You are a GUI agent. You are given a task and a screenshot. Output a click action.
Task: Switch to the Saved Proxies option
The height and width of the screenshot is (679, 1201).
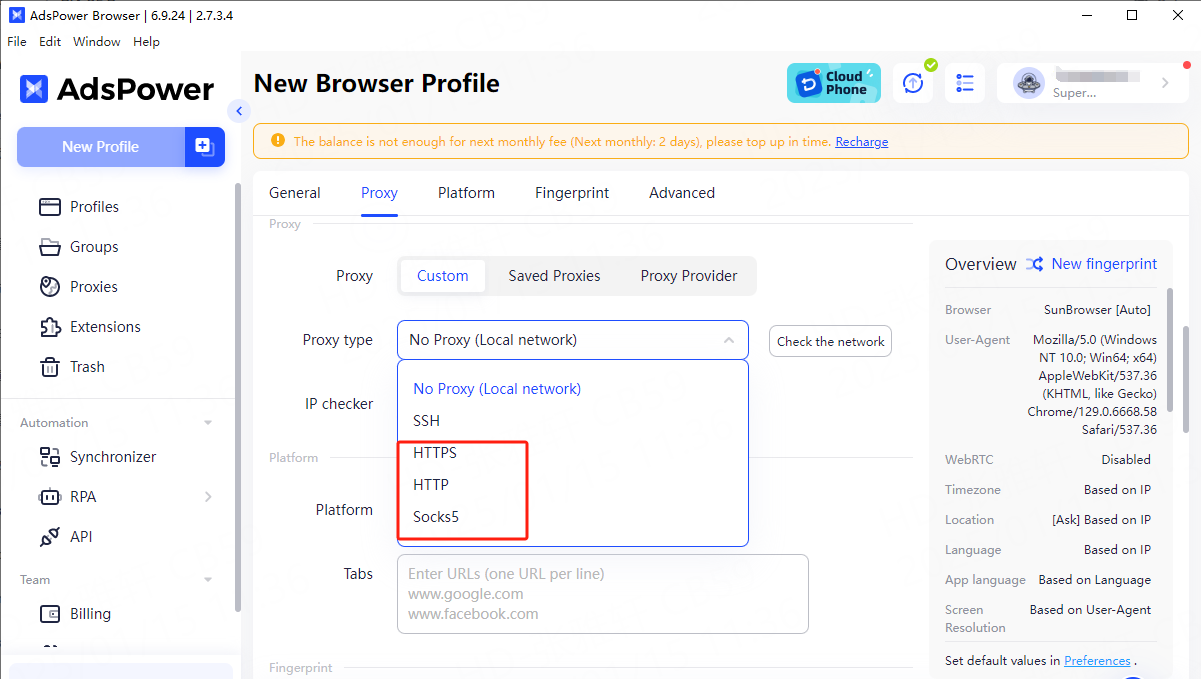click(554, 276)
